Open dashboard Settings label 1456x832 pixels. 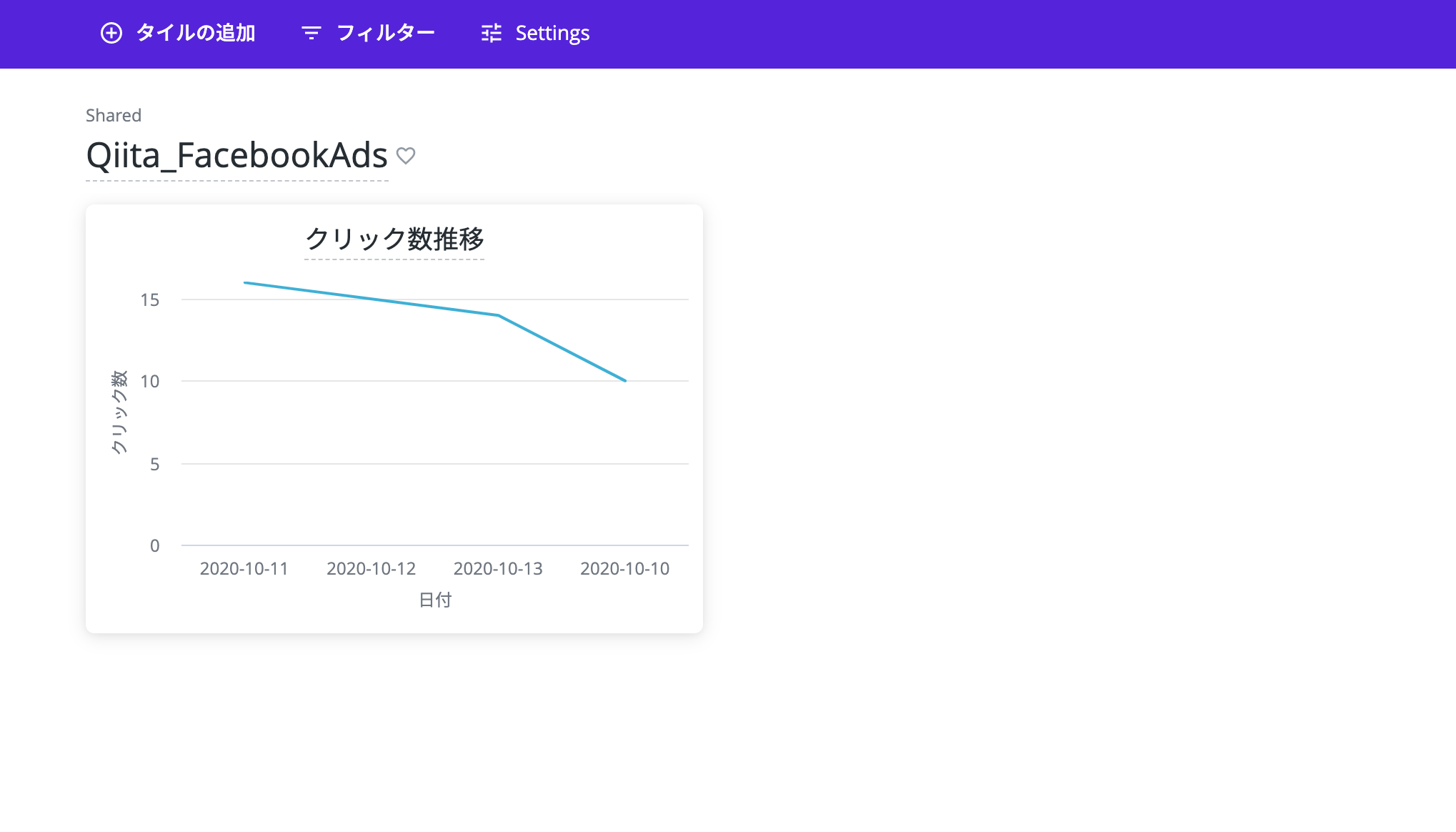pyautogui.click(x=552, y=33)
